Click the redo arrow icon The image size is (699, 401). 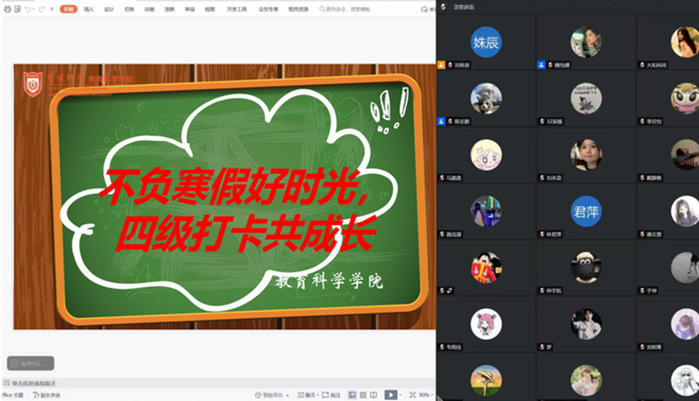tap(41, 8)
